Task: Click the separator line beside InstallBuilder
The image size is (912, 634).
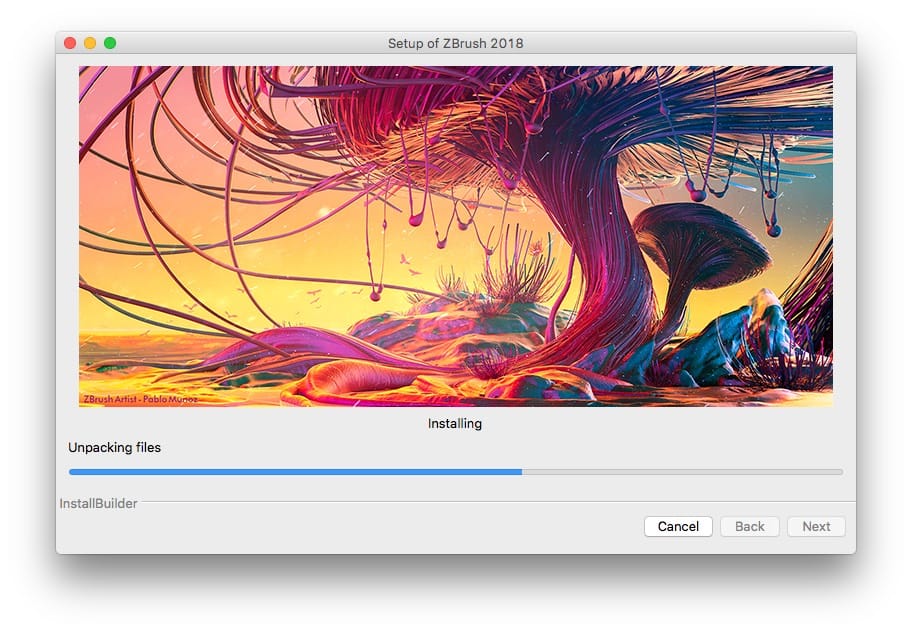Action: [500, 501]
